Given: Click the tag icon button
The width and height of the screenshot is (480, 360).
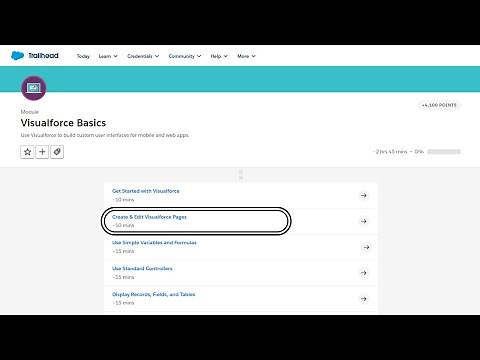Looking at the screenshot, I should click(x=57, y=152).
